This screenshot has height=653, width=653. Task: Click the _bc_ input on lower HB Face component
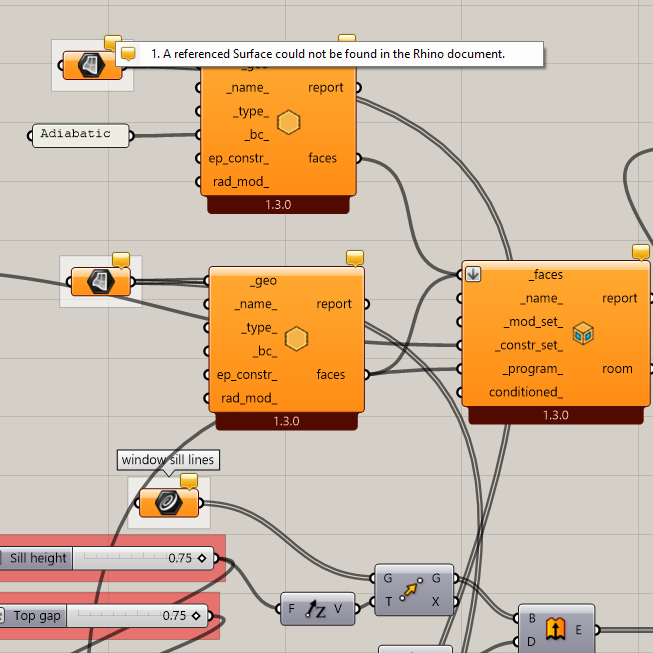265,351
